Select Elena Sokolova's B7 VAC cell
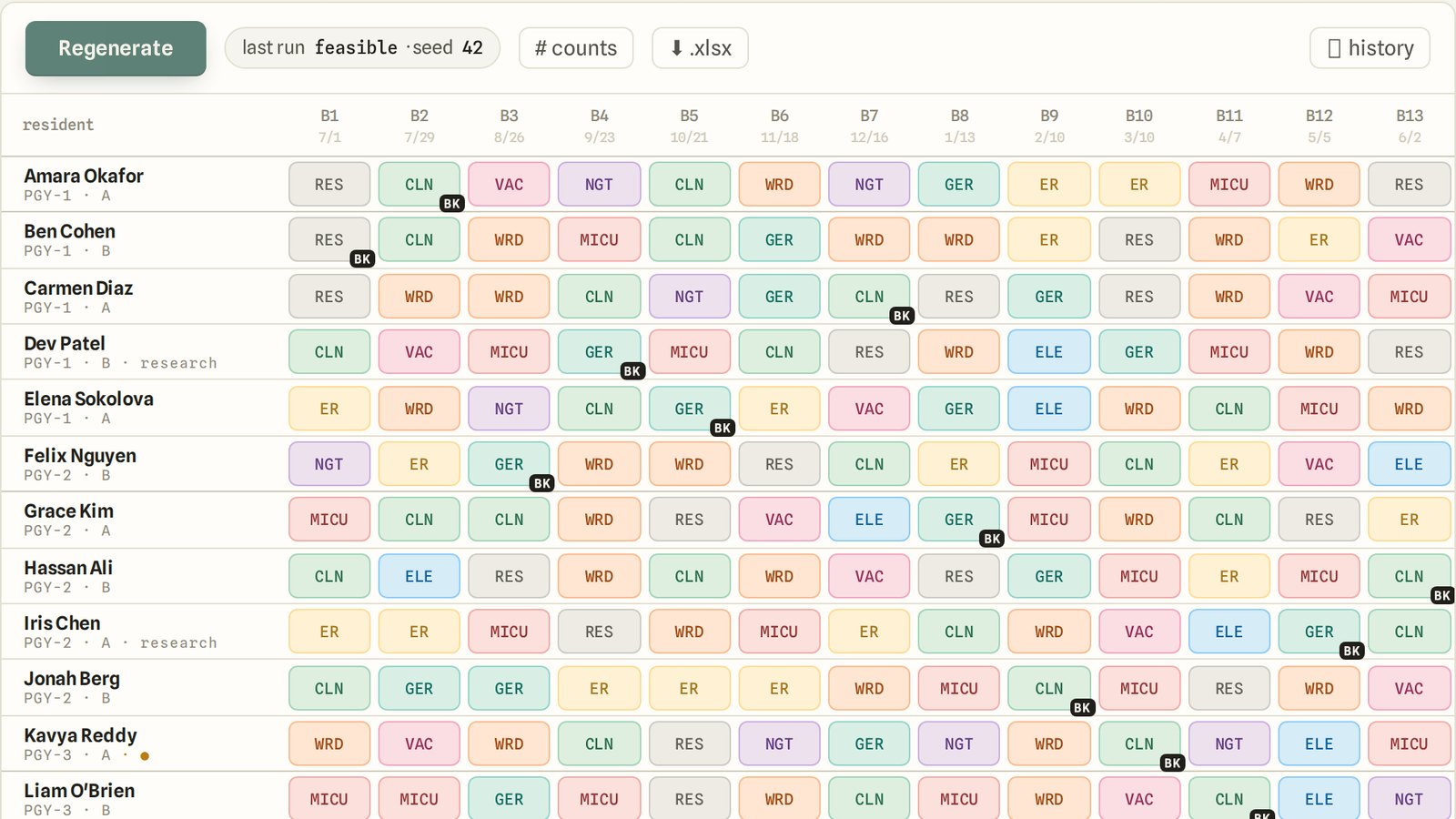 coord(869,409)
